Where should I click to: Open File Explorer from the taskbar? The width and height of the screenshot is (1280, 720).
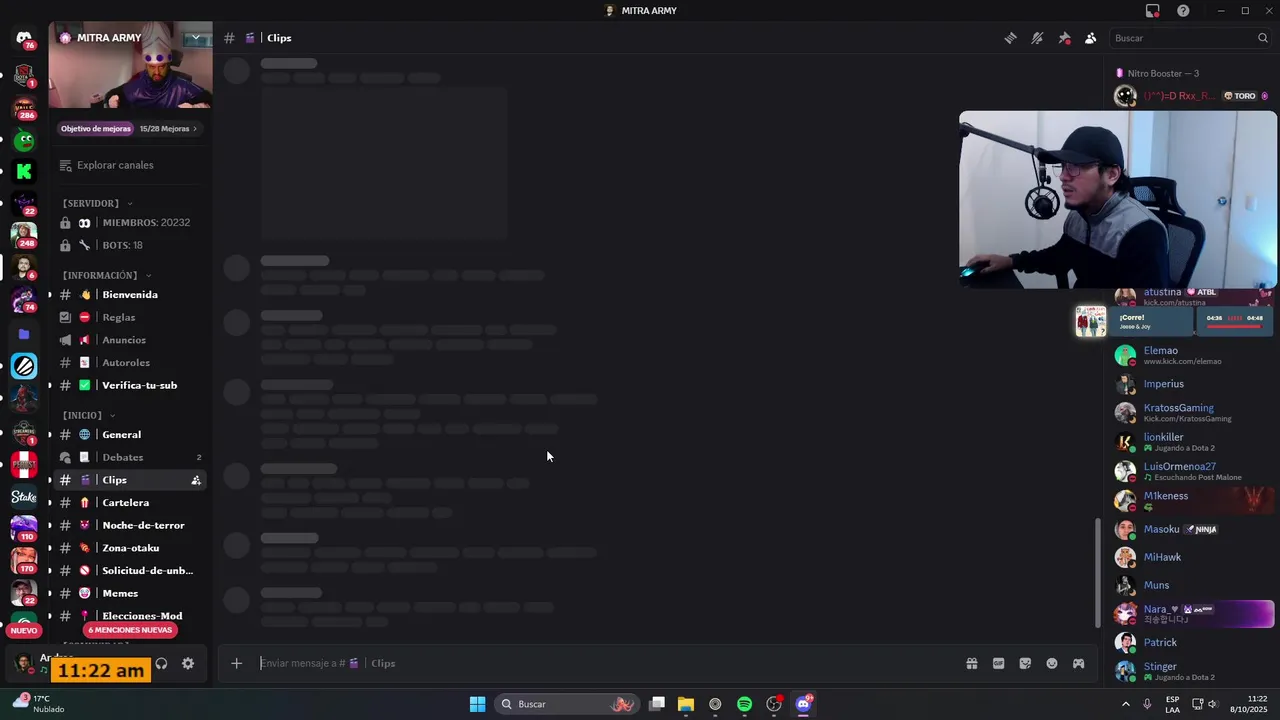(686, 704)
